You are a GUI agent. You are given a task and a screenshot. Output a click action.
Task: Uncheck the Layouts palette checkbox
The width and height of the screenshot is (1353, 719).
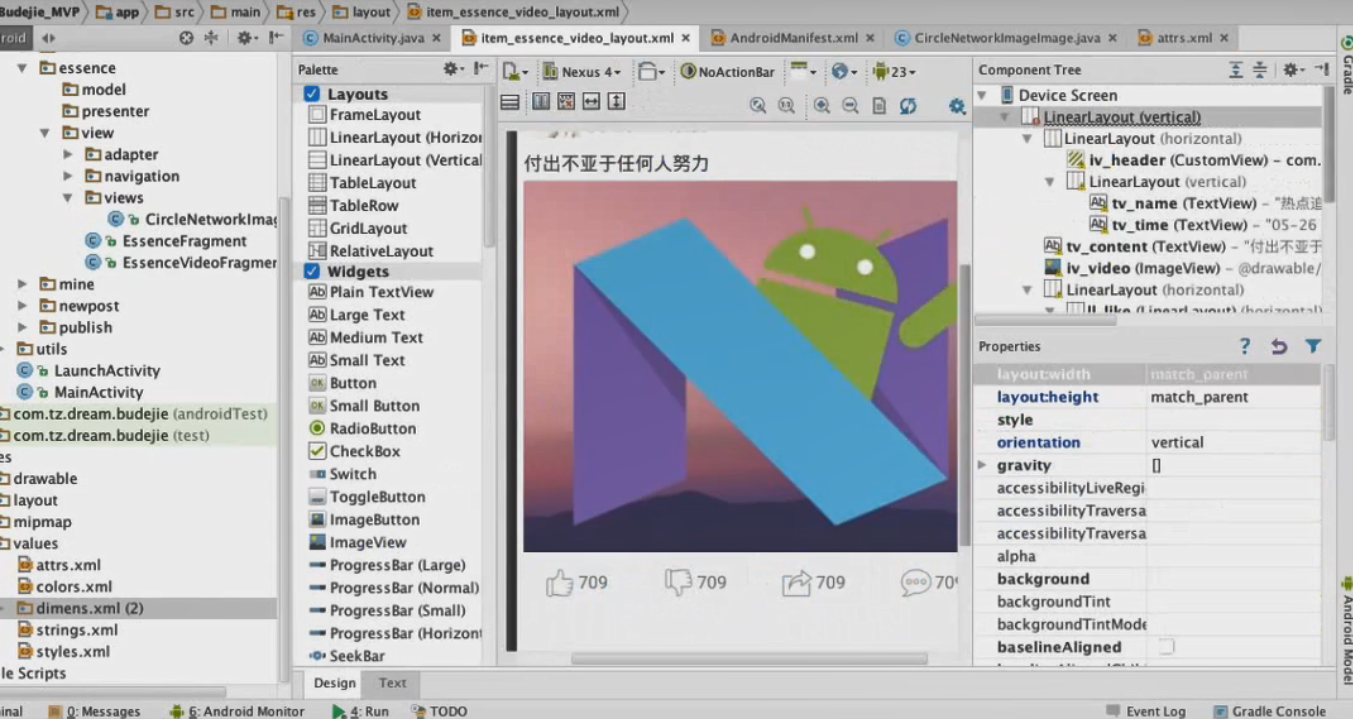coord(312,94)
